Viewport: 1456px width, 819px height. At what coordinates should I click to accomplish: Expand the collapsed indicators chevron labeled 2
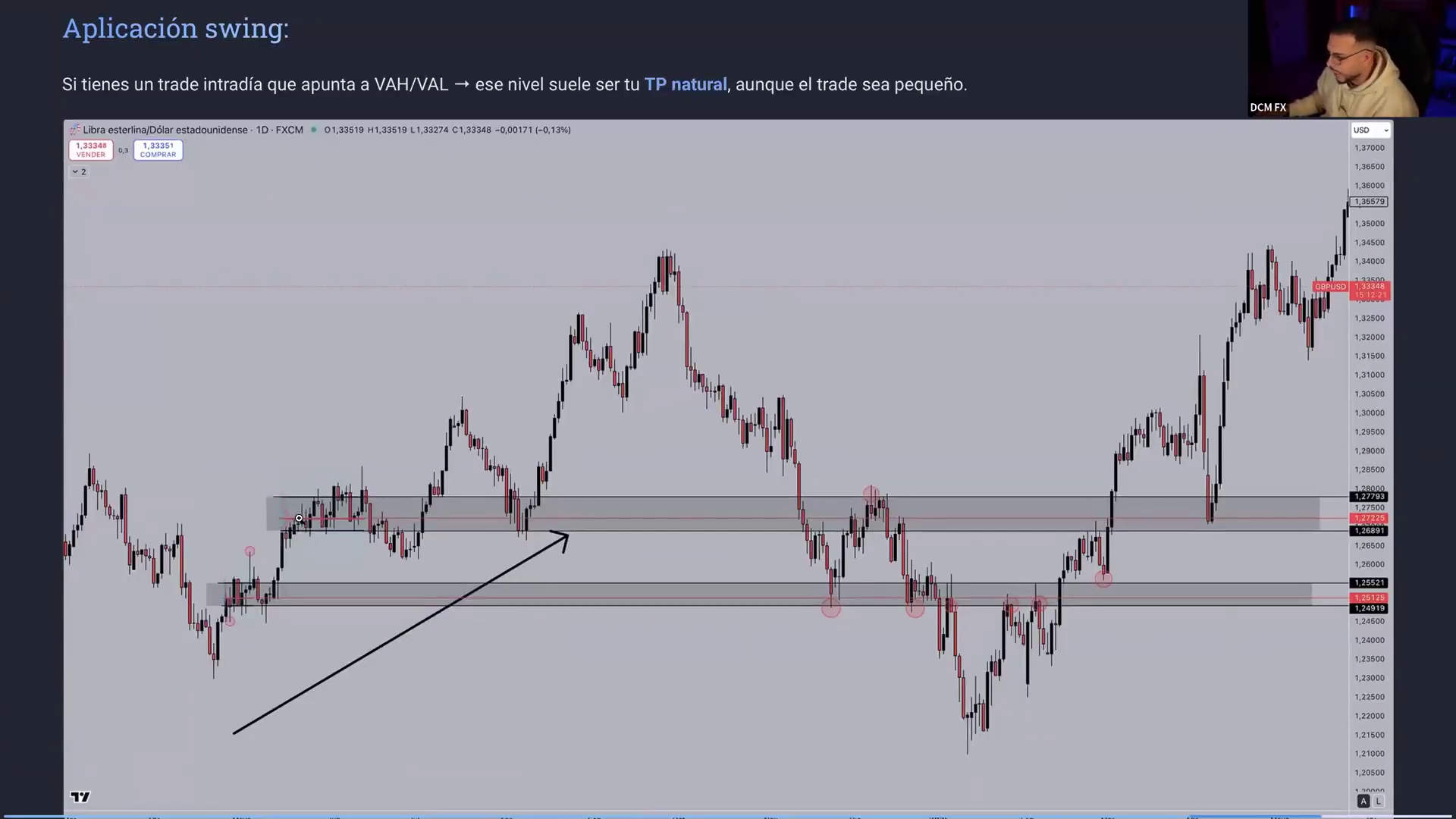coord(79,172)
